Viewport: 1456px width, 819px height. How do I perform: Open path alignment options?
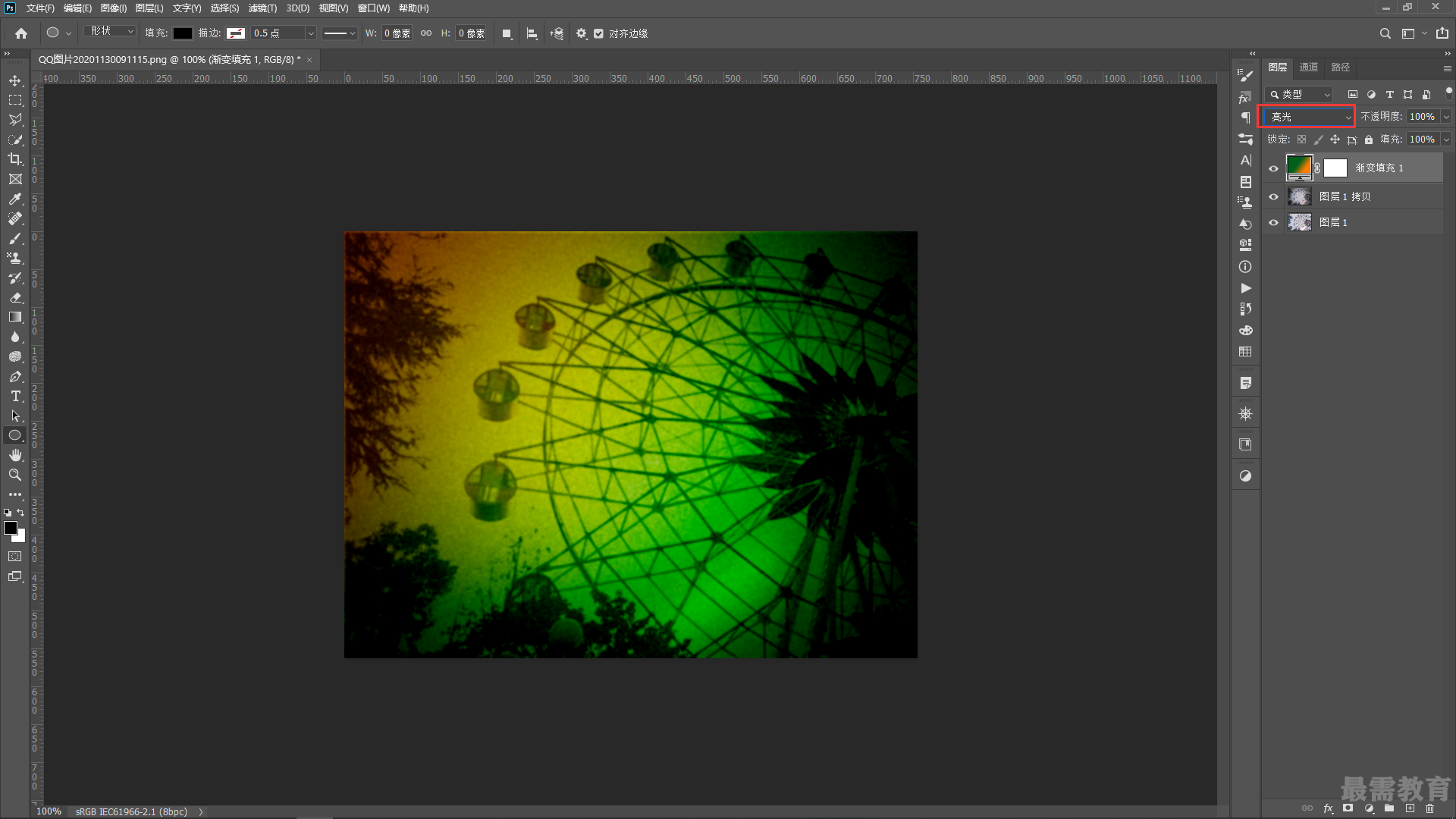(x=532, y=33)
